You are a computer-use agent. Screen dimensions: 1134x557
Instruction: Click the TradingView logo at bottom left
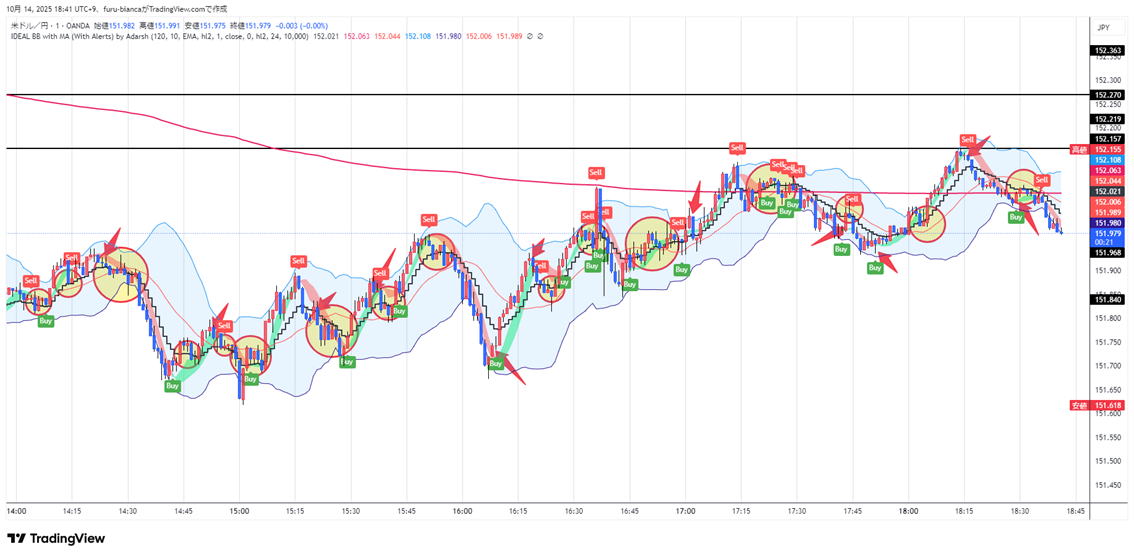pos(56,538)
